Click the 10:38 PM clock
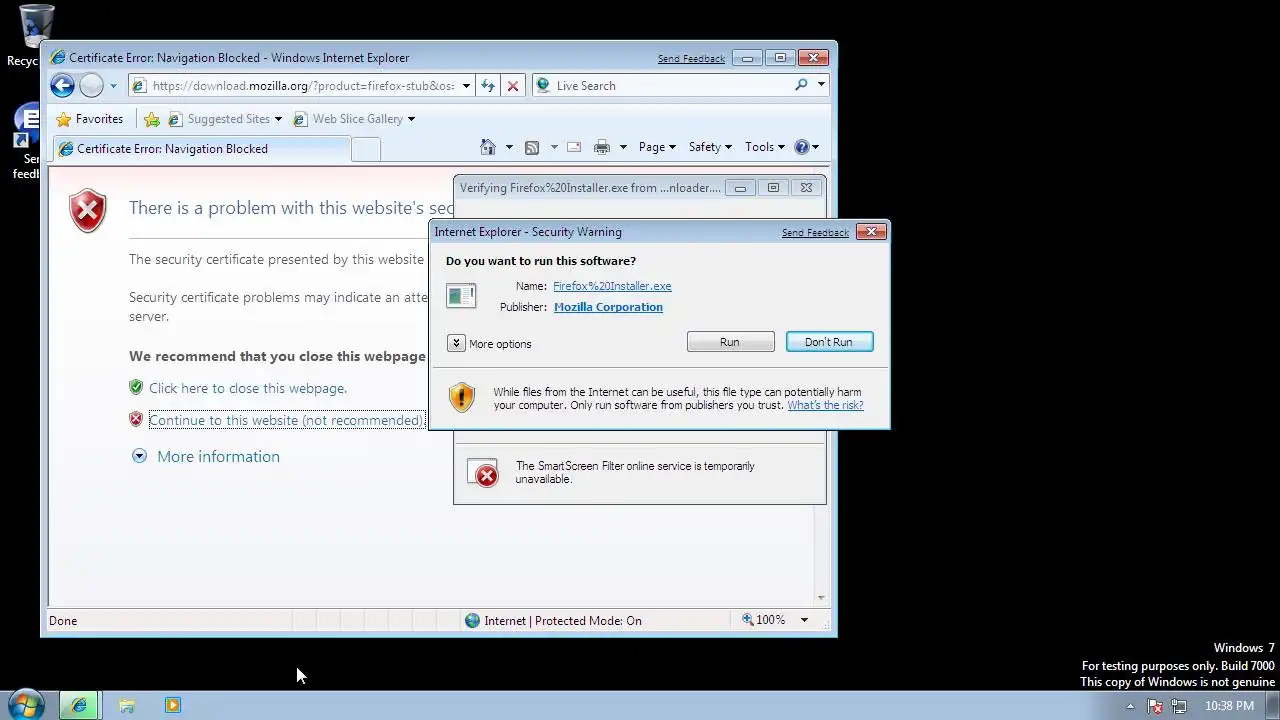 pyautogui.click(x=1229, y=706)
